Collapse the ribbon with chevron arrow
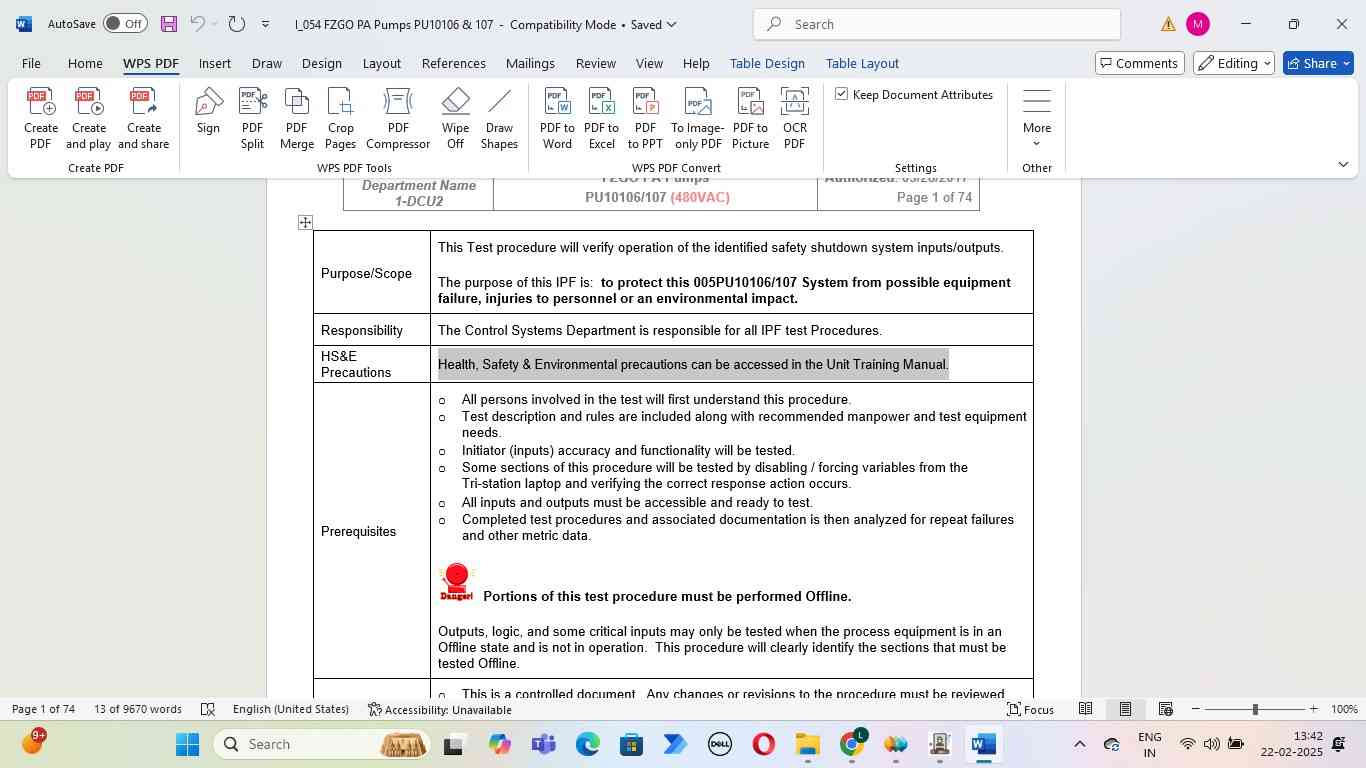Viewport: 1366px width, 768px height. point(1343,164)
